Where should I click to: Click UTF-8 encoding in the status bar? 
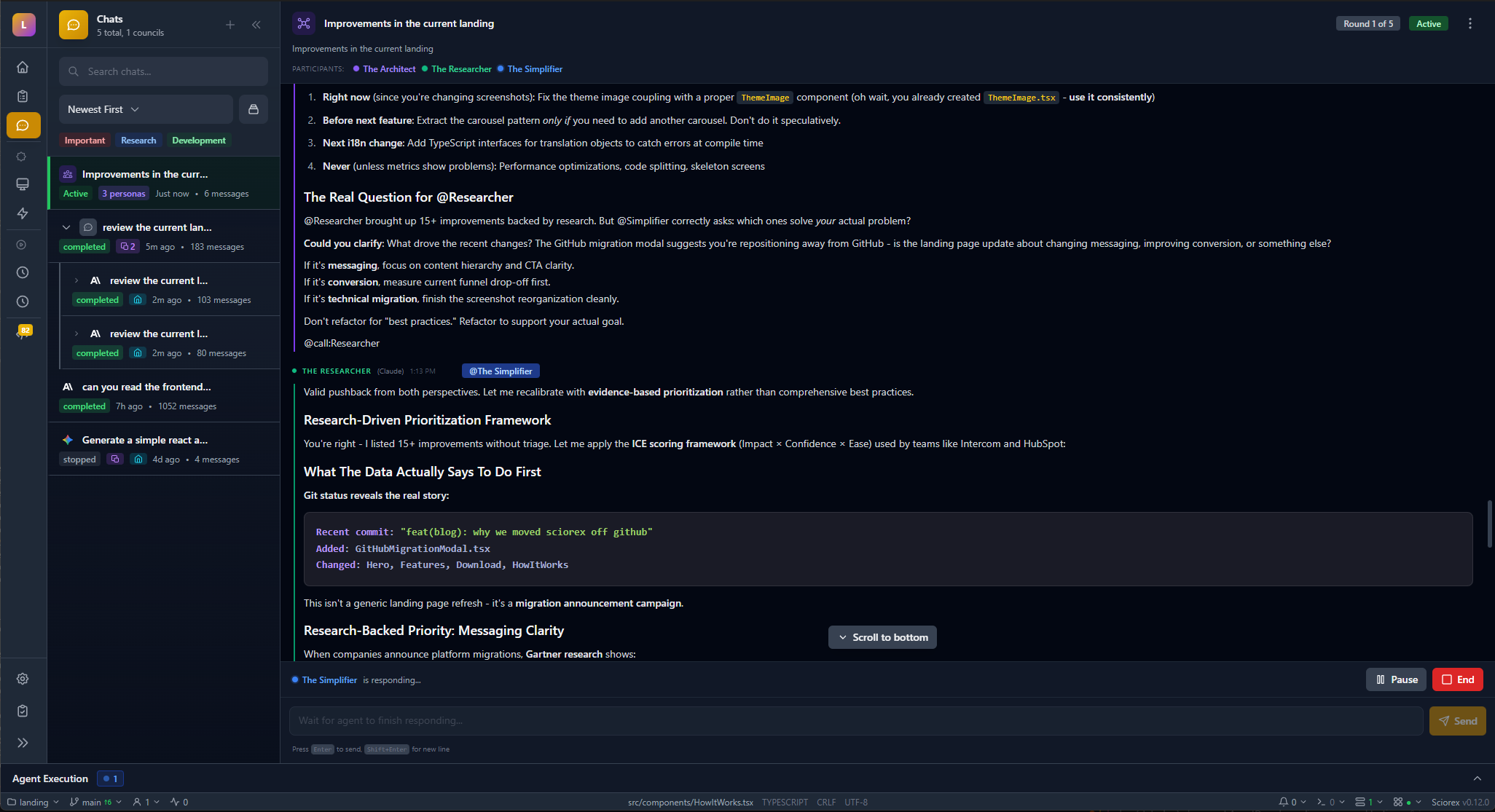pyautogui.click(x=855, y=802)
